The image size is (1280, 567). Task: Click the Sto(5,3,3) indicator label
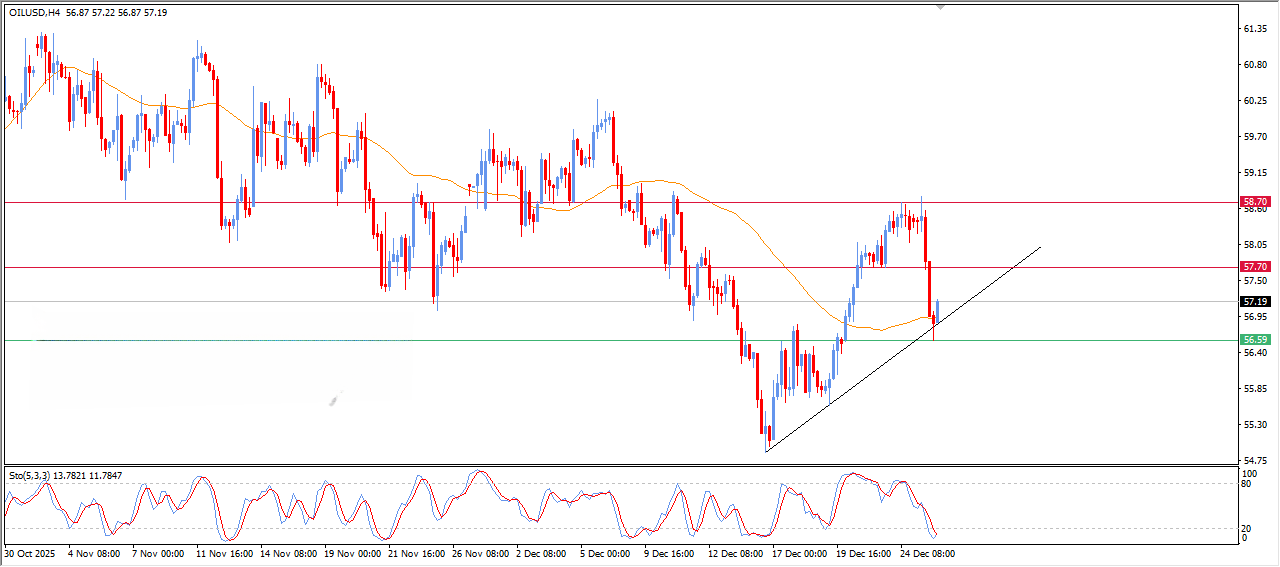(x=30, y=474)
